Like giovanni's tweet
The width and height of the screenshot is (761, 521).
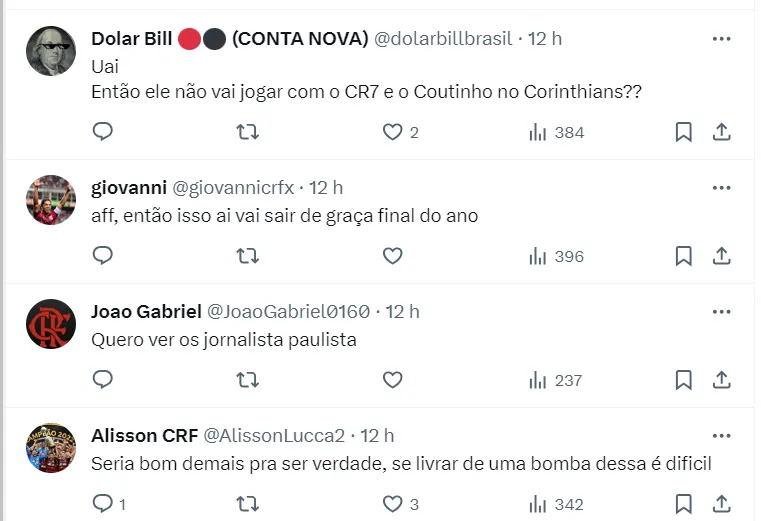point(393,256)
